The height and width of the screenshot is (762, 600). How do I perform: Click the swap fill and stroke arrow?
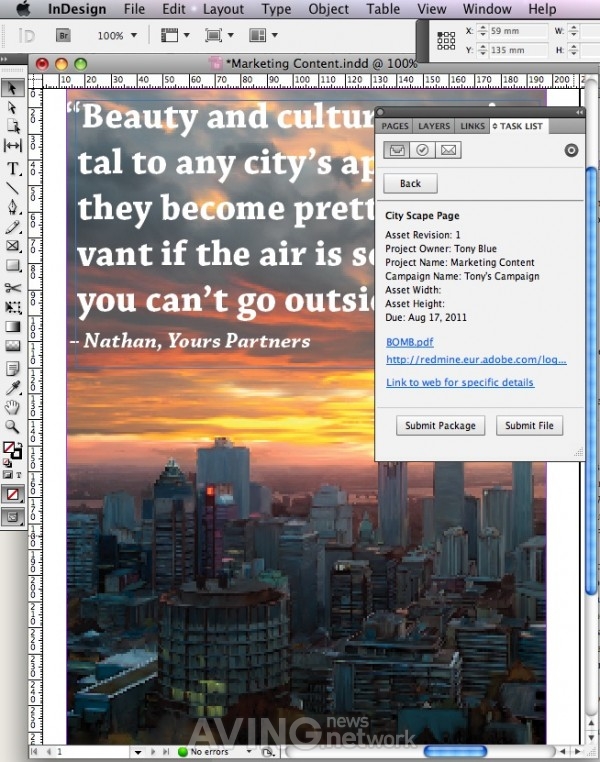coord(18,445)
